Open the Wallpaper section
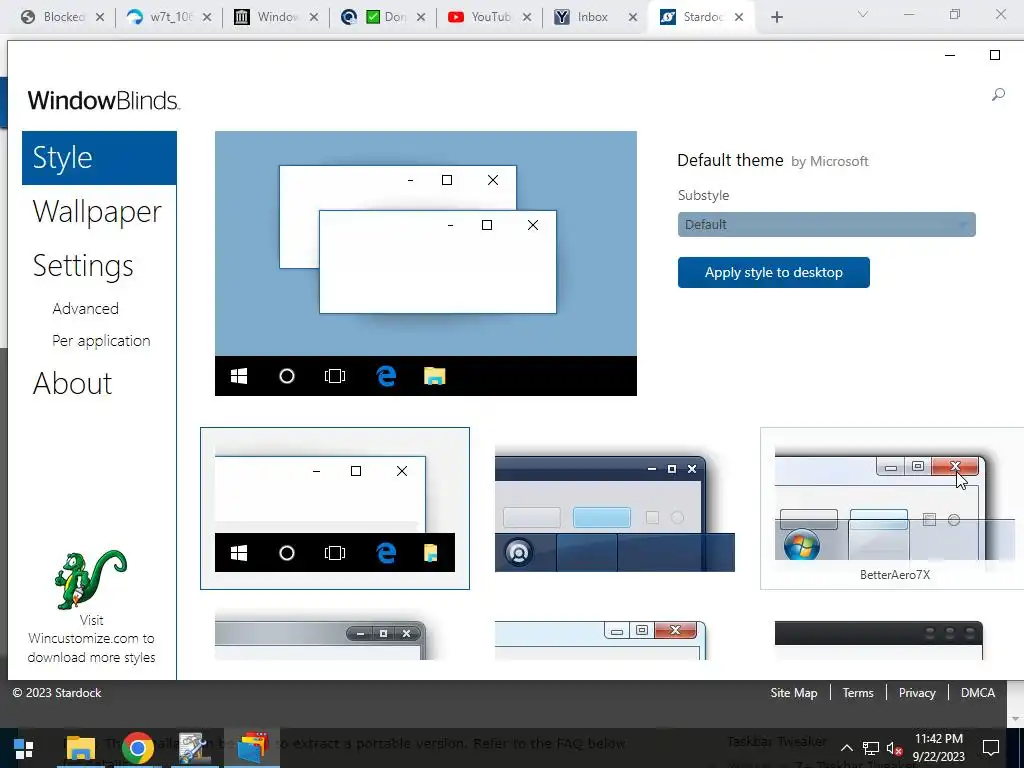Screen dimensions: 1024x768 click(x=97, y=212)
